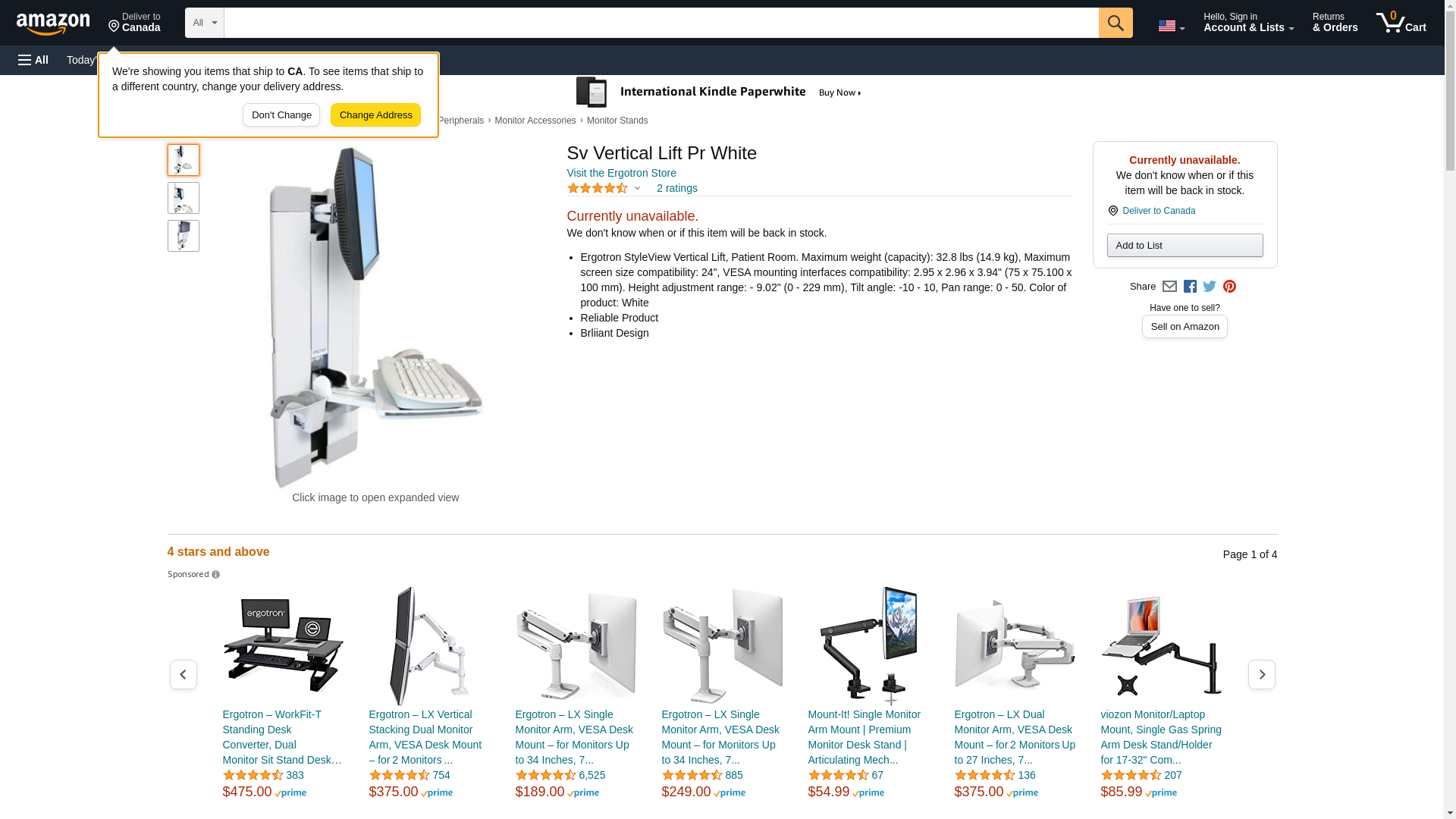Click the search magnifier button

[x=1115, y=23]
